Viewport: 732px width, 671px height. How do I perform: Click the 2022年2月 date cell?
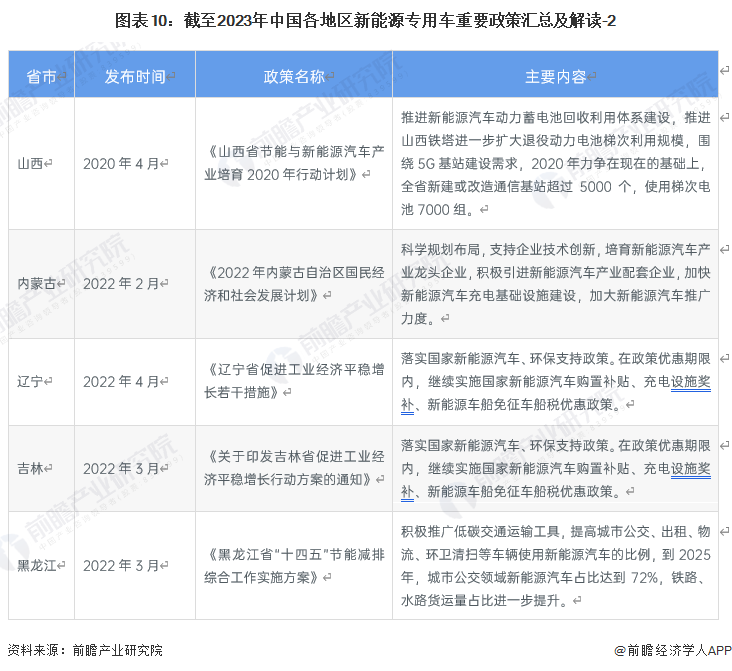click(x=121, y=283)
